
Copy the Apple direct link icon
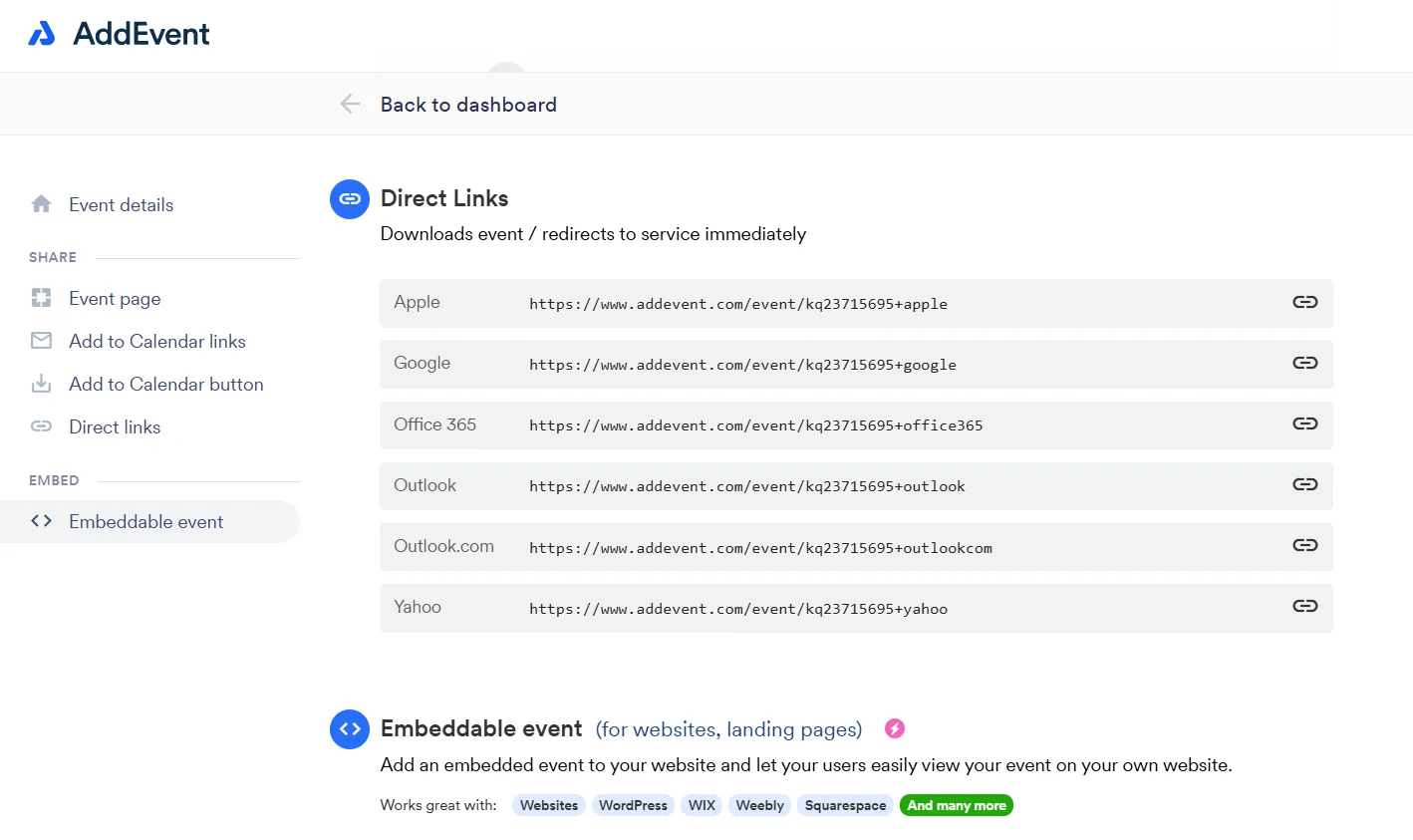(x=1305, y=302)
